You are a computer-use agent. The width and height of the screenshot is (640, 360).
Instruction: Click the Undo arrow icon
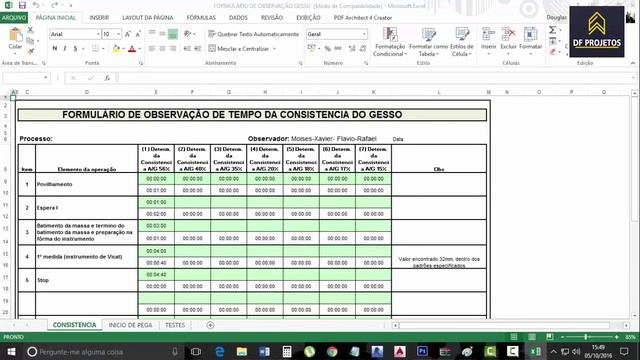click(36, 5)
